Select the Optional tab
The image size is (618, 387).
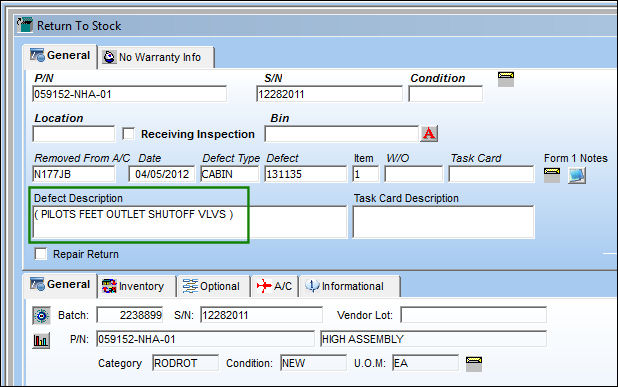click(x=213, y=286)
